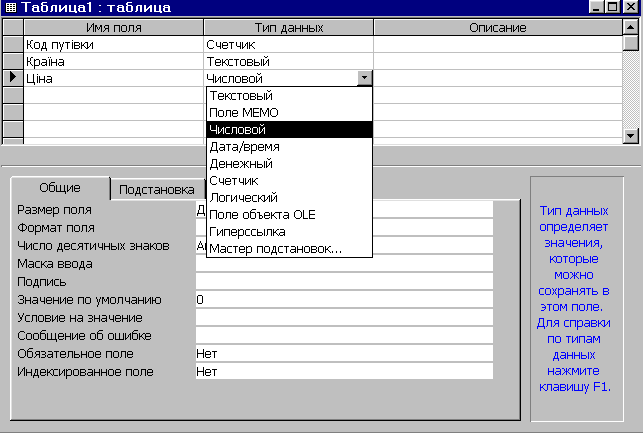Click Текстовый data type cell of Країна row
This screenshot has width=643, height=433.
coord(289,62)
